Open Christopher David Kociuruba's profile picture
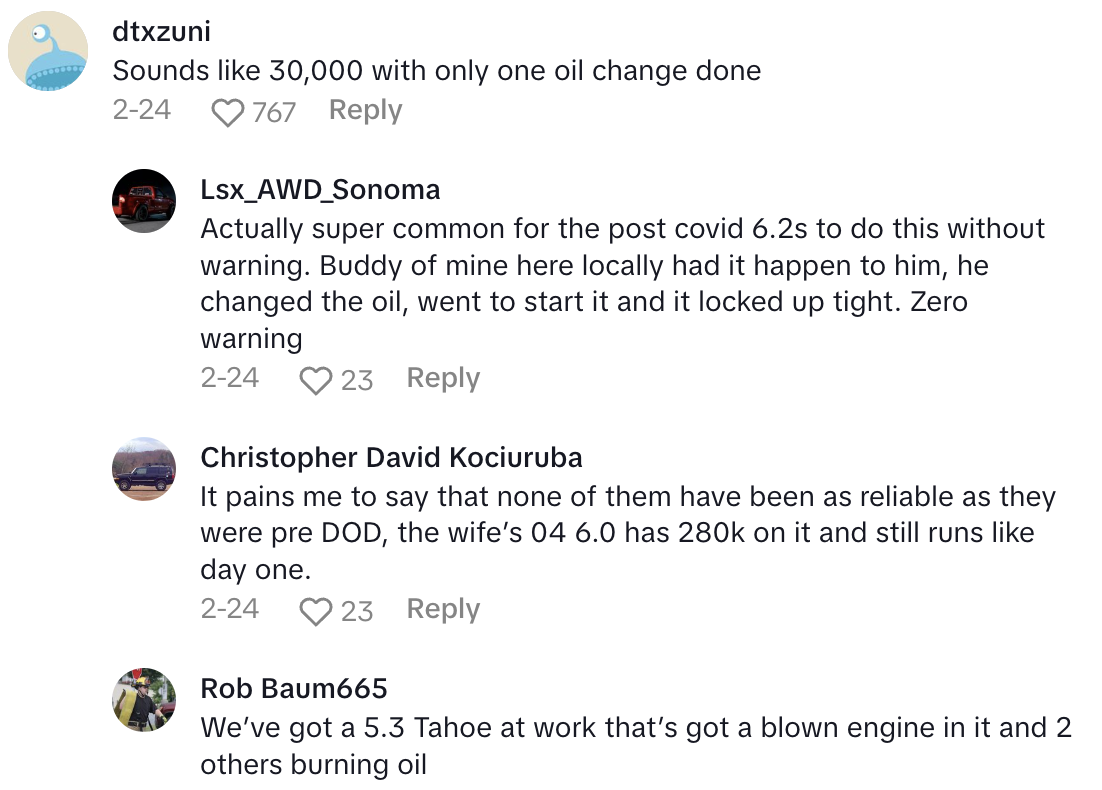1102x790 pixels. point(144,469)
